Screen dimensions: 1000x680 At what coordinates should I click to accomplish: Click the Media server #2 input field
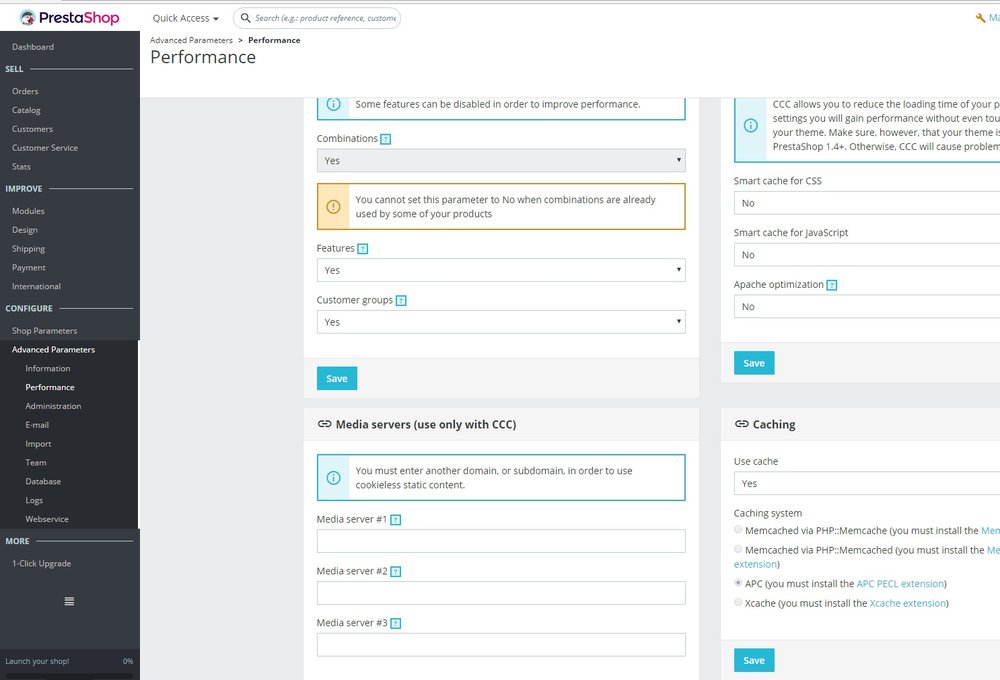pyautogui.click(x=501, y=593)
